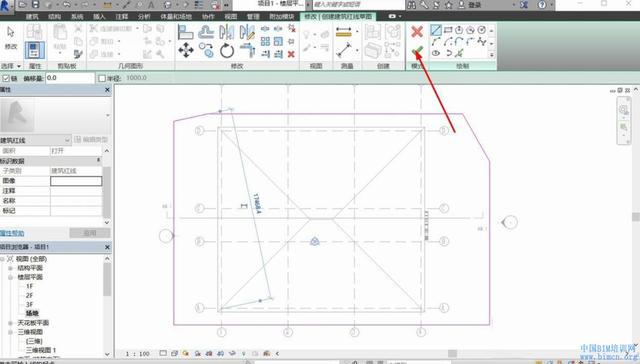Select the Align tool
This screenshot has width=640, height=364.
185,32
